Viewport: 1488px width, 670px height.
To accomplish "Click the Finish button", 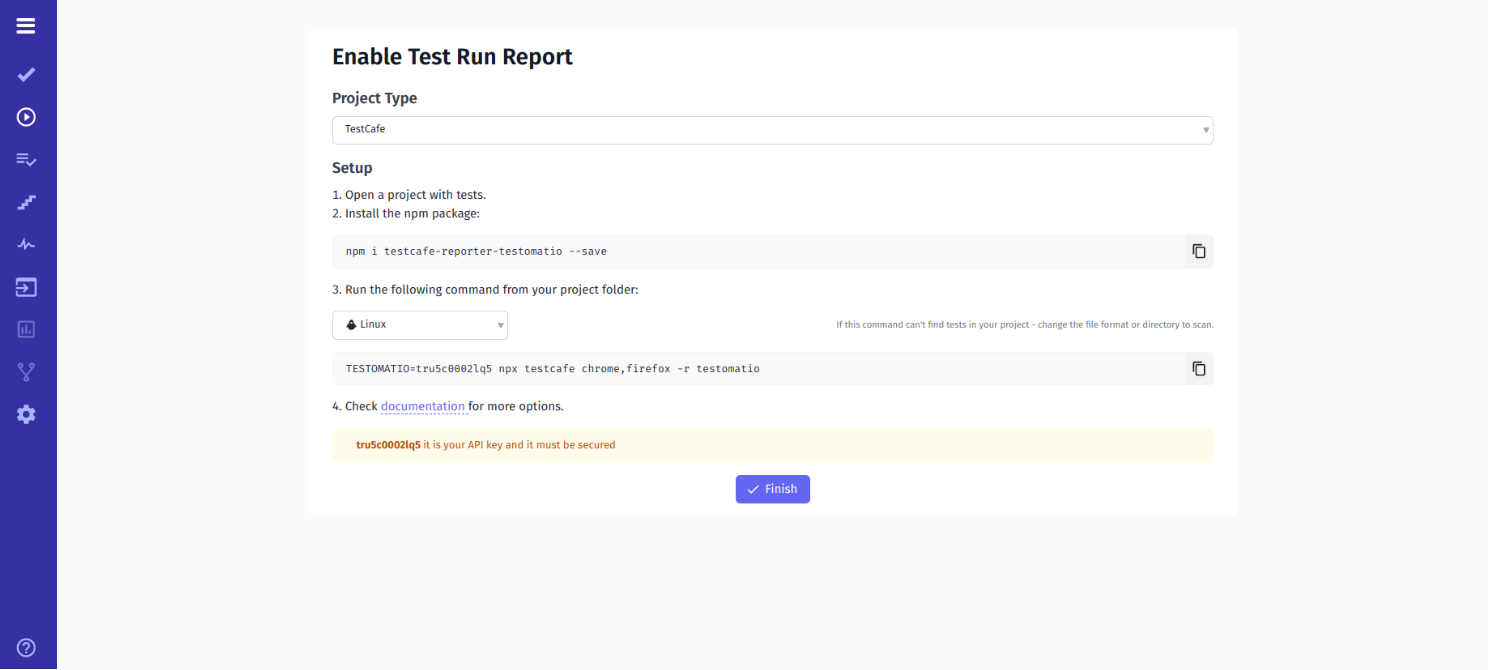I will tap(772, 489).
